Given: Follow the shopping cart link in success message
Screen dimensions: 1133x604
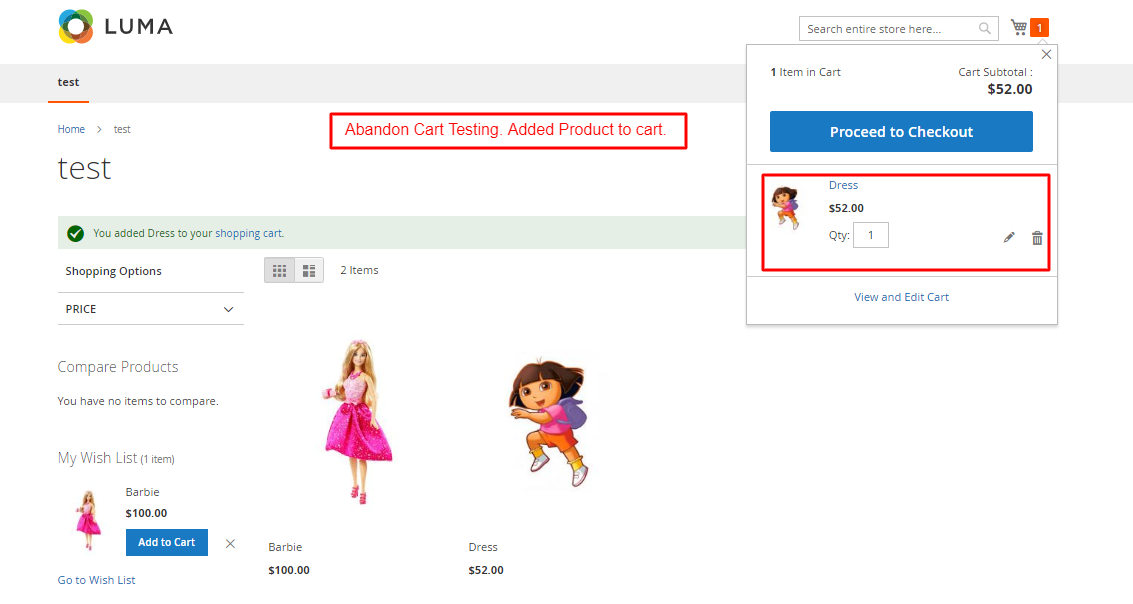Looking at the screenshot, I should pos(249,233).
